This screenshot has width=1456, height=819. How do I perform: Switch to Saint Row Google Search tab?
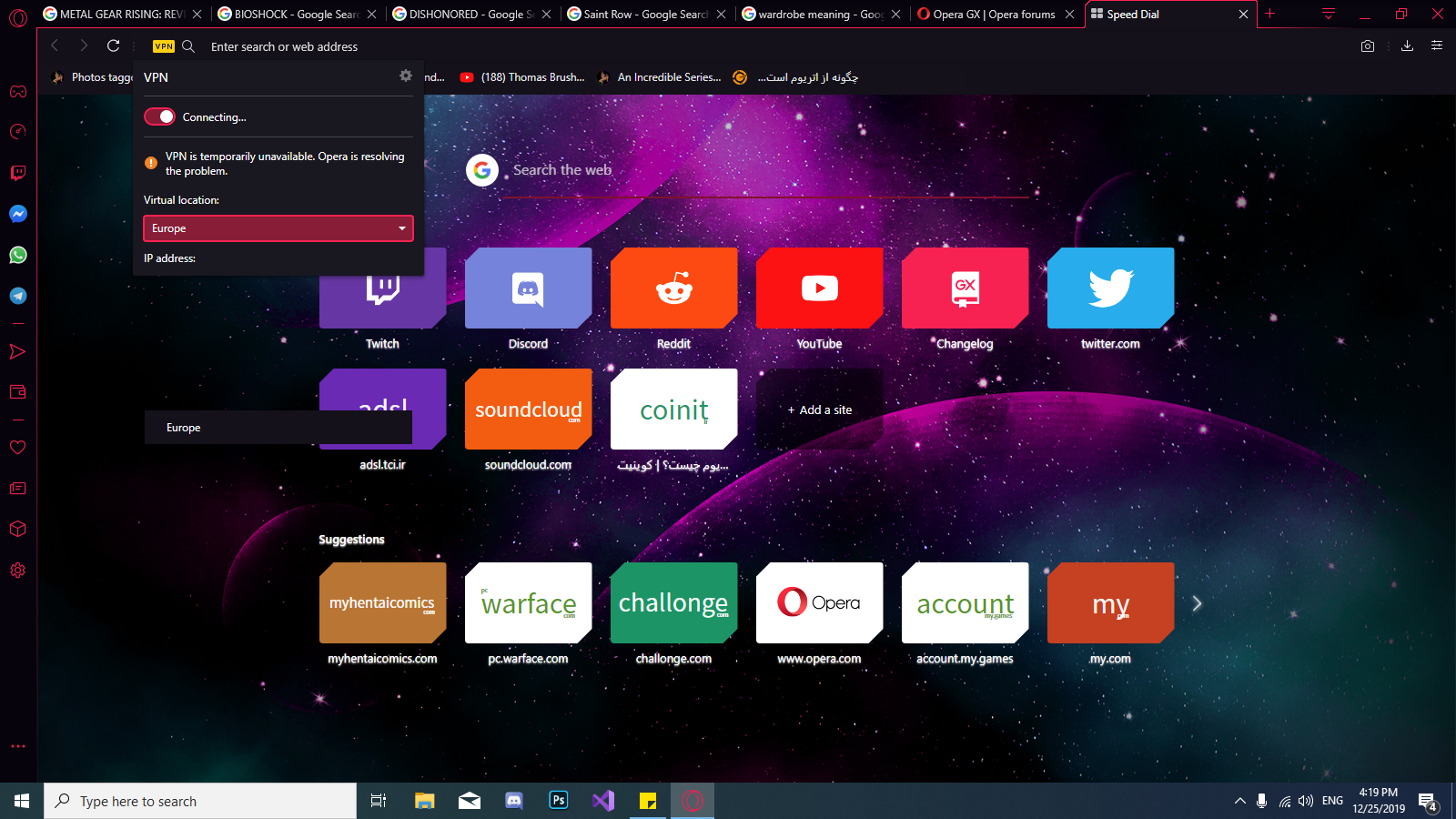pyautogui.click(x=647, y=15)
